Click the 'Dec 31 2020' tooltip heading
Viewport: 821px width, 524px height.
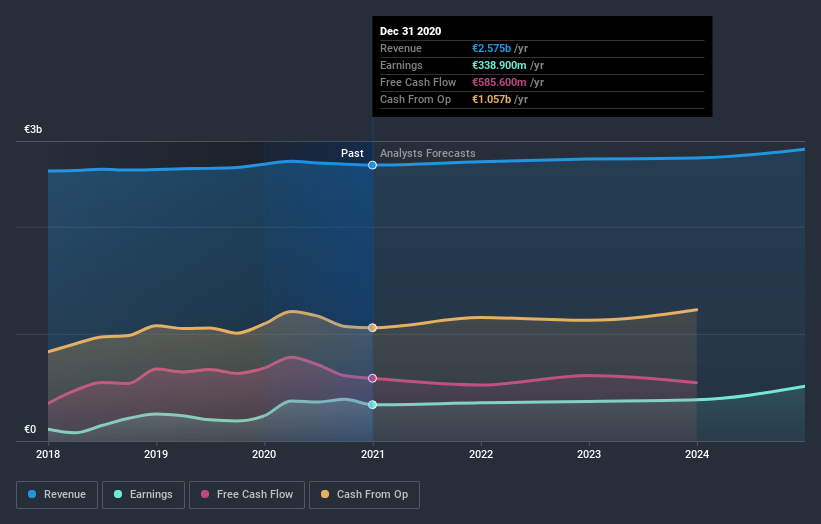pos(410,31)
